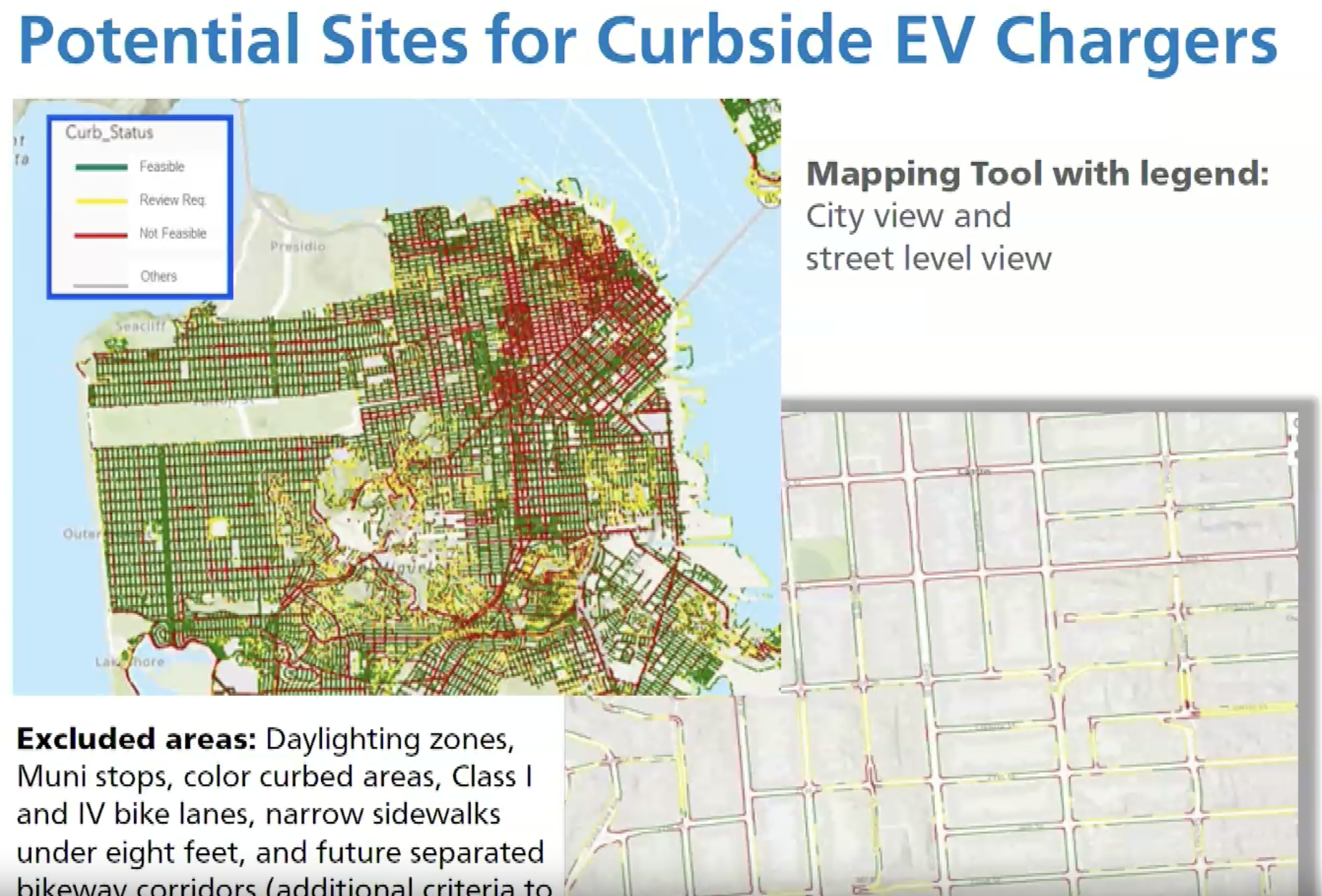The width and height of the screenshot is (1322, 896).
Task: Click the green Feasible line in legend
Action: point(101,168)
